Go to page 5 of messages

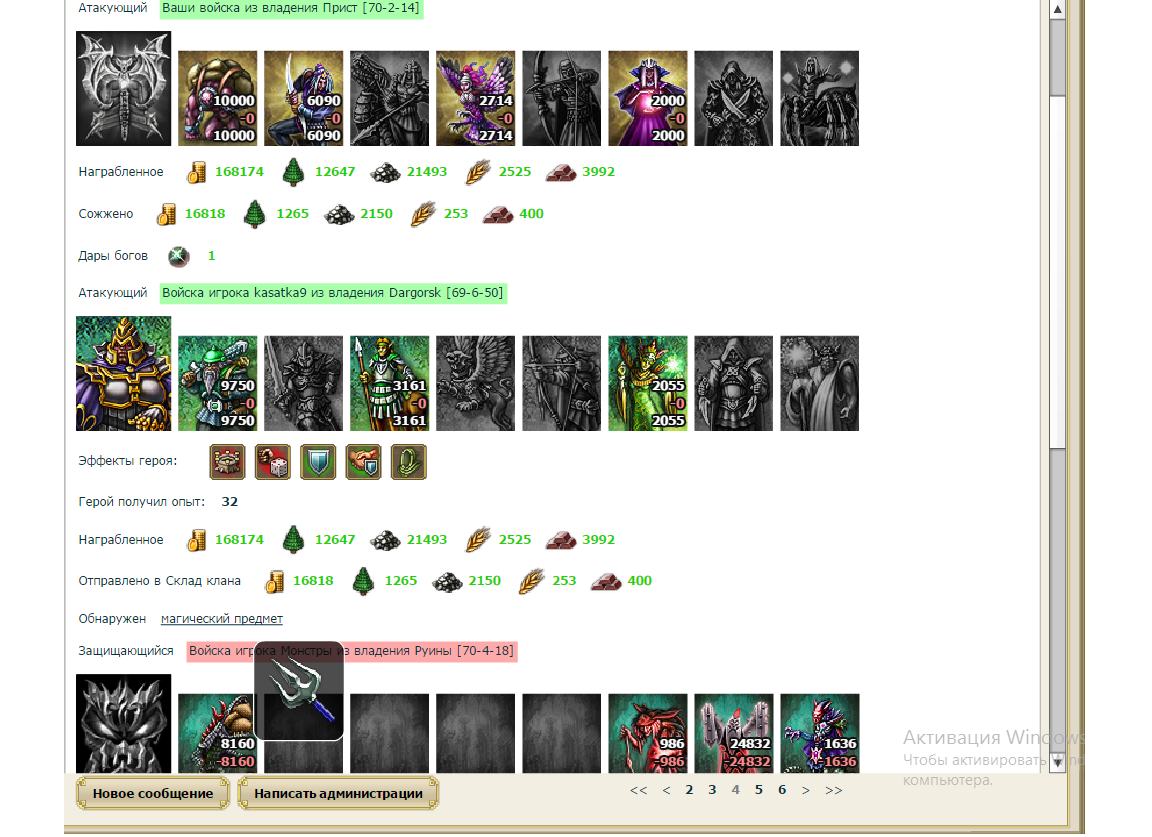759,790
